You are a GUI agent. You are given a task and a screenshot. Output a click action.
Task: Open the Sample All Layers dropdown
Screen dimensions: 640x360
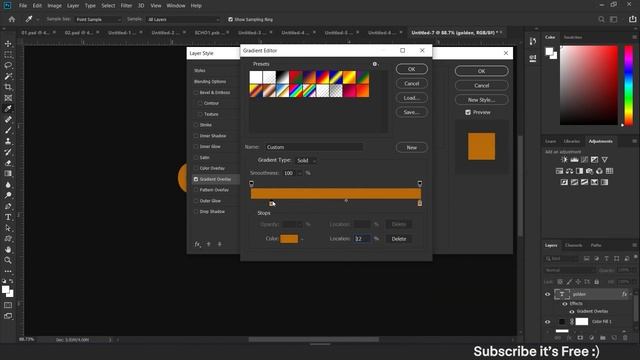tap(183, 20)
